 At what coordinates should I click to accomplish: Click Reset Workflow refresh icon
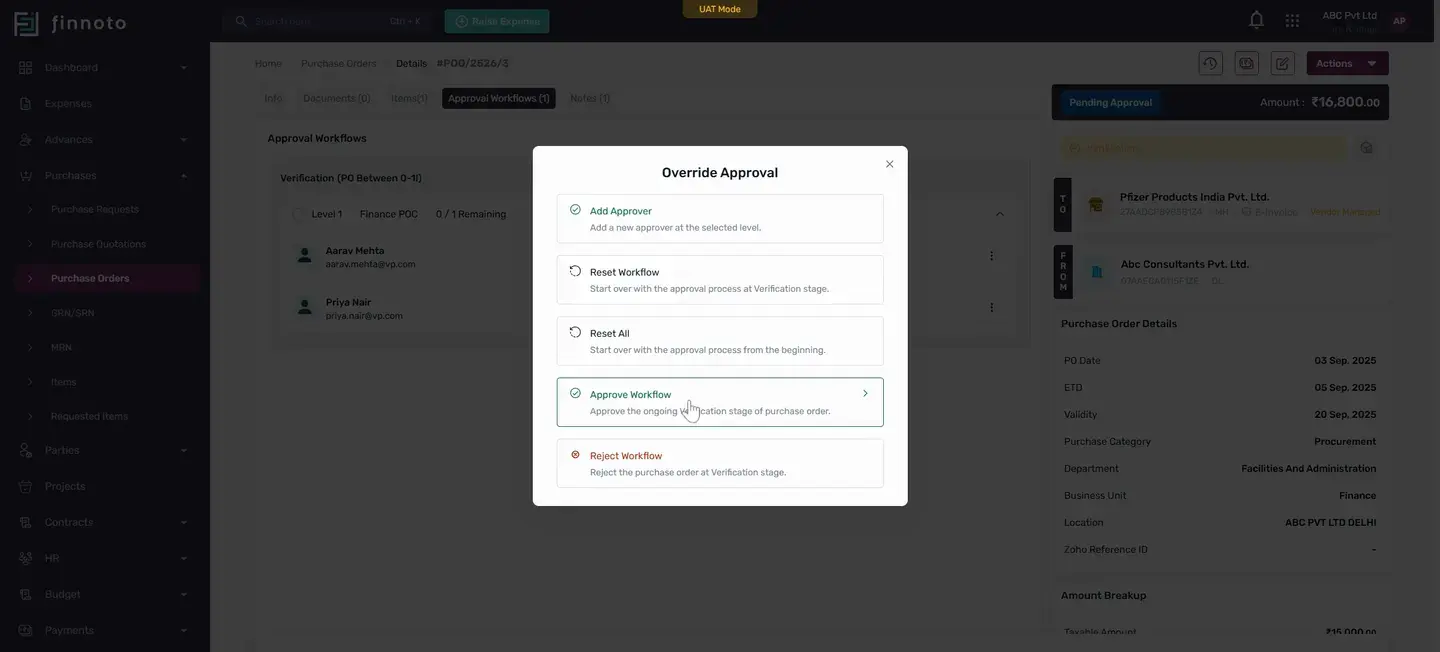575,271
